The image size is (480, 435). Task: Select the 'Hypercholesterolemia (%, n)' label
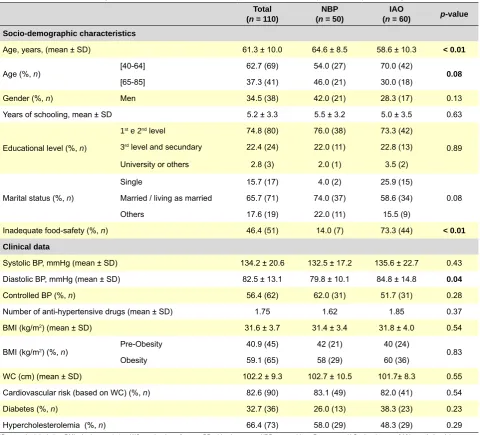pos(54,425)
